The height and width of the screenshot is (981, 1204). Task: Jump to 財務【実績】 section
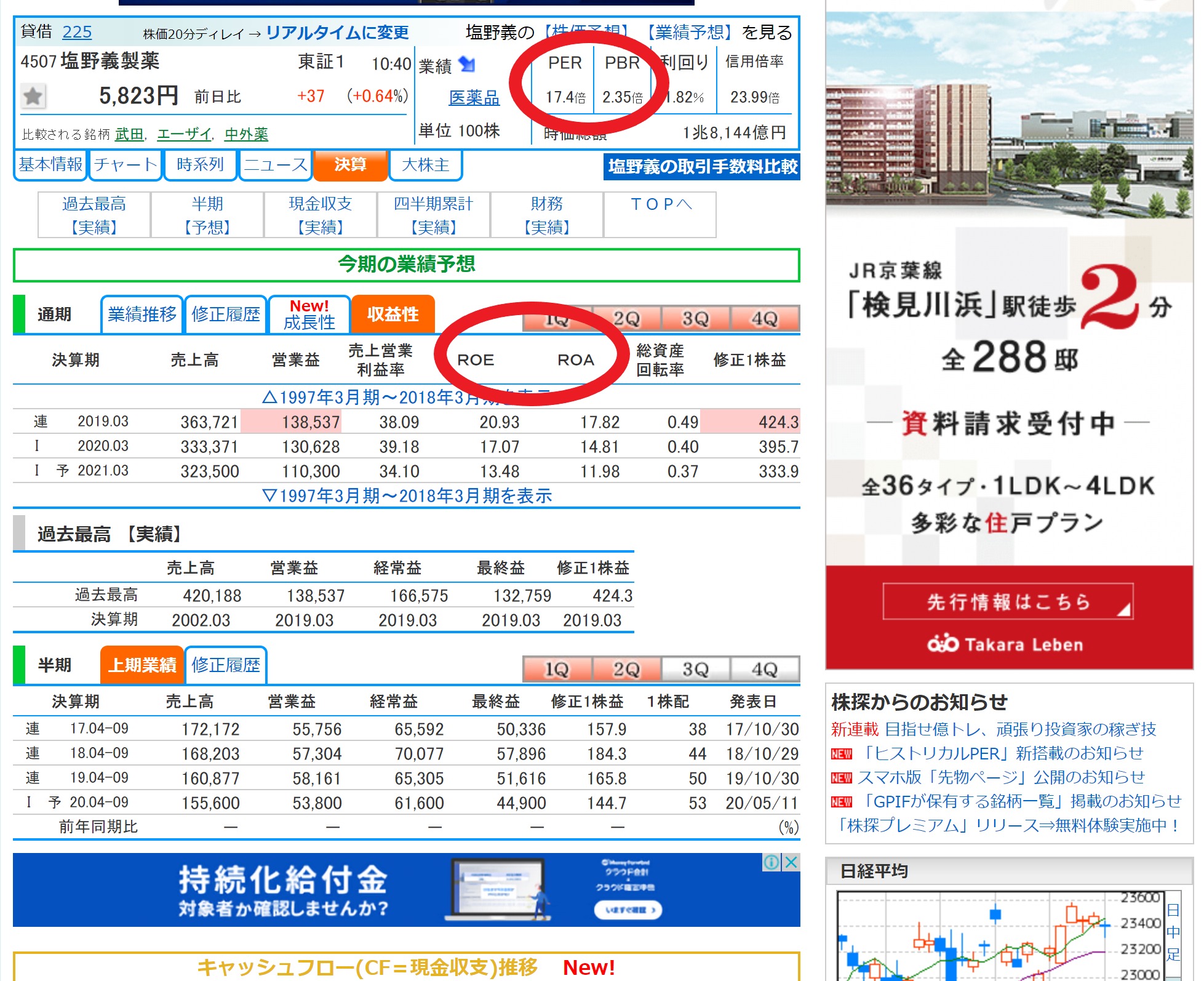[547, 215]
